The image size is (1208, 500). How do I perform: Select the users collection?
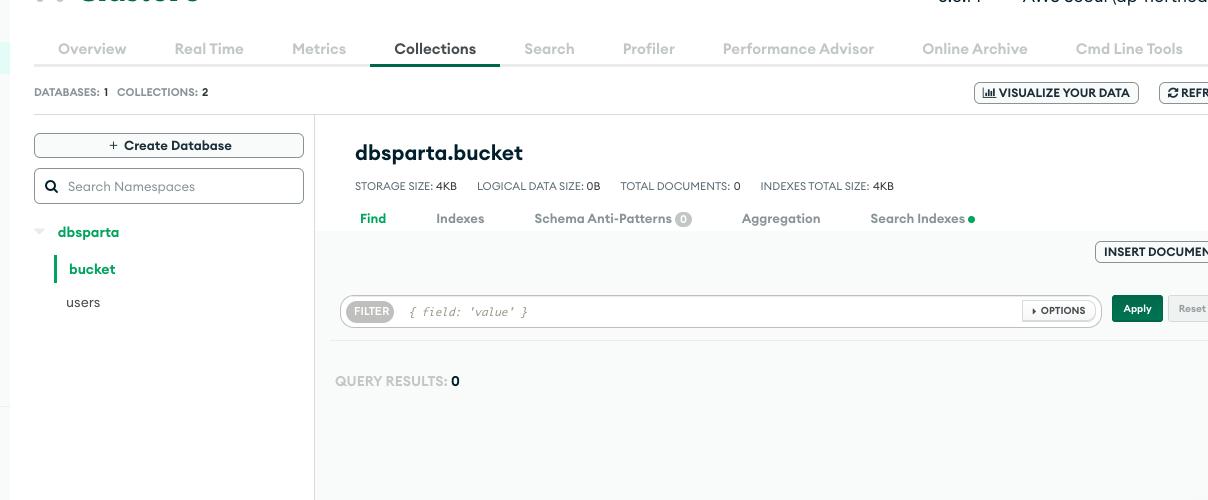(83, 302)
